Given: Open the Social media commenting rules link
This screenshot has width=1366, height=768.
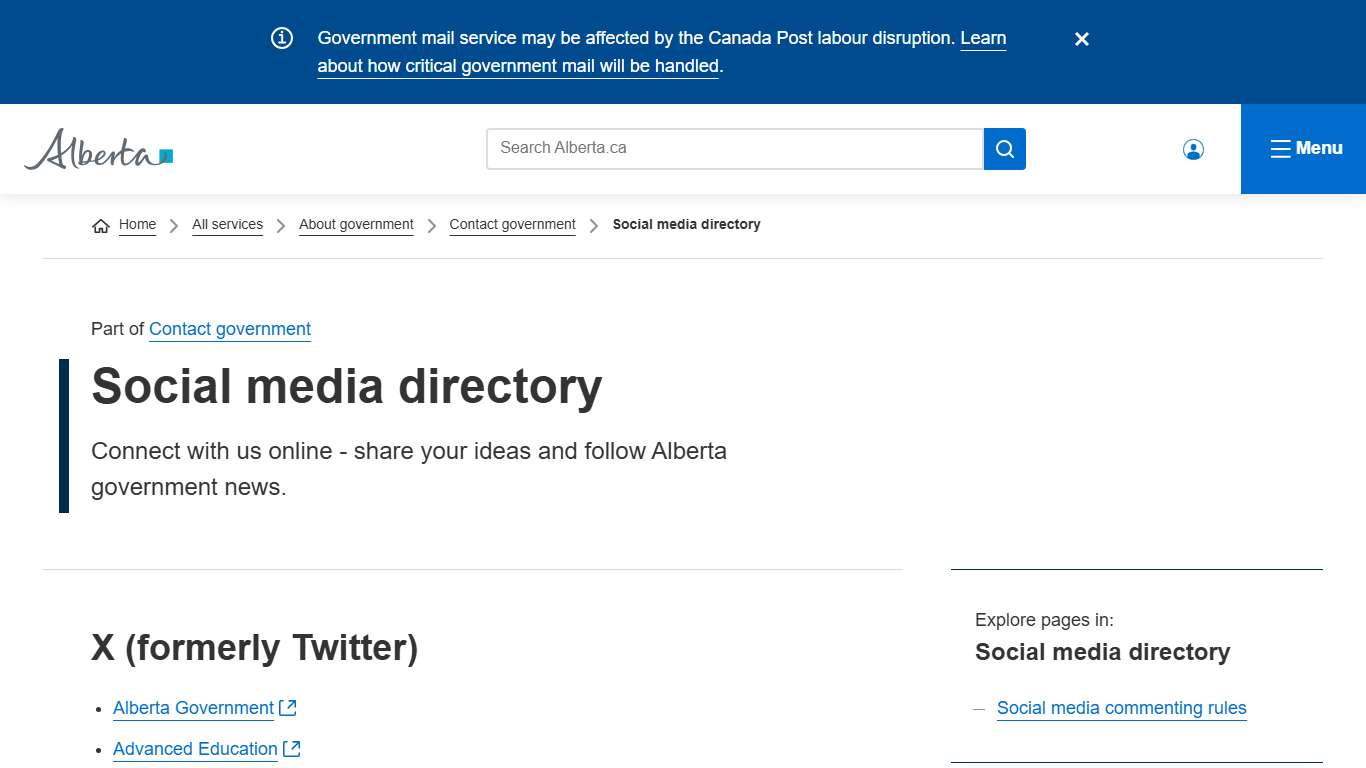Looking at the screenshot, I should 1121,707.
